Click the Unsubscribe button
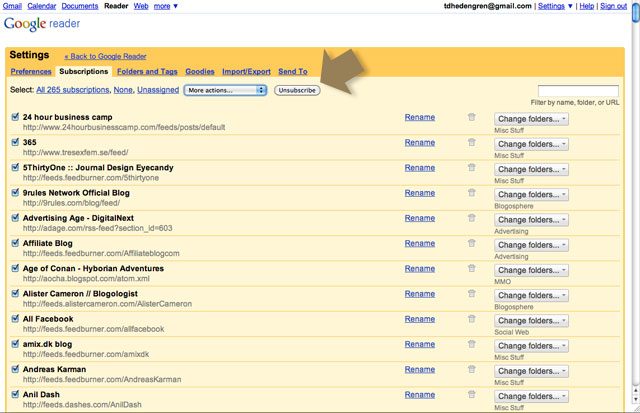This screenshot has width=640, height=413. coord(297,90)
